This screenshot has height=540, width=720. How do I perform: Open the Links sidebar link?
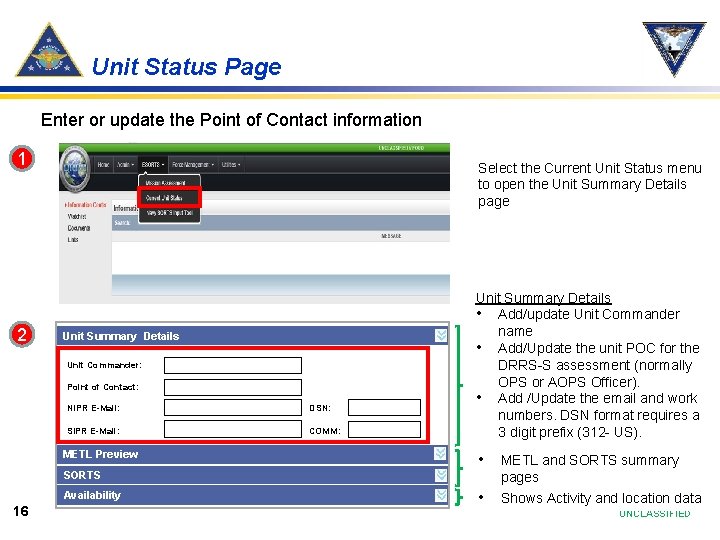pos(73,239)
